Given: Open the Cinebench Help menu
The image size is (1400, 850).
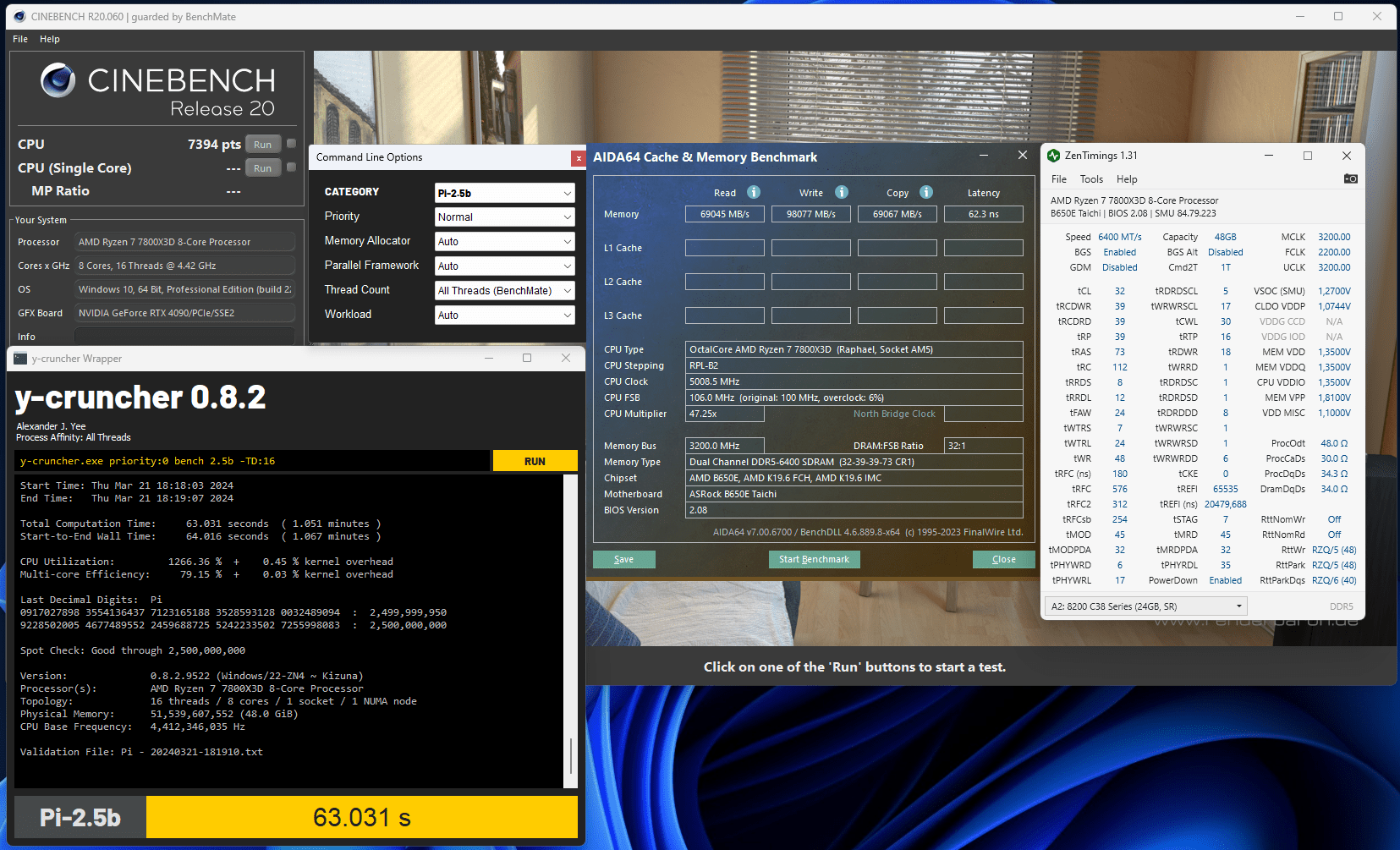Looking at the screenshot, I should tap(50, 39).
